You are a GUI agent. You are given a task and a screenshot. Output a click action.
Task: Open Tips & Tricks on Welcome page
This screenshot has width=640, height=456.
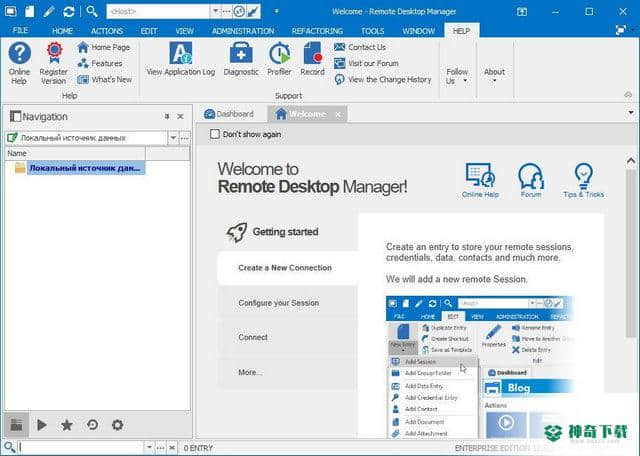583,180
